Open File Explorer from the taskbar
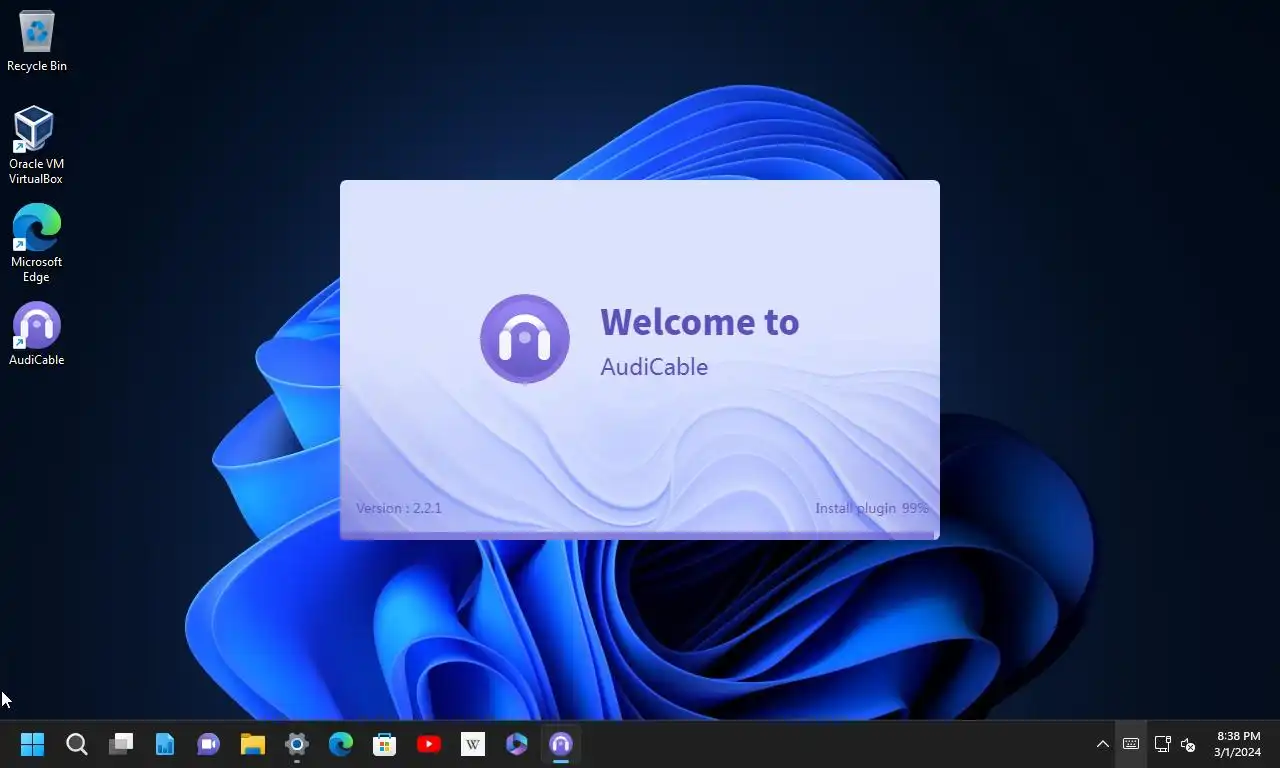This screenshot has height=768, width=1280. pyautogui.click(x=253, y=744)
